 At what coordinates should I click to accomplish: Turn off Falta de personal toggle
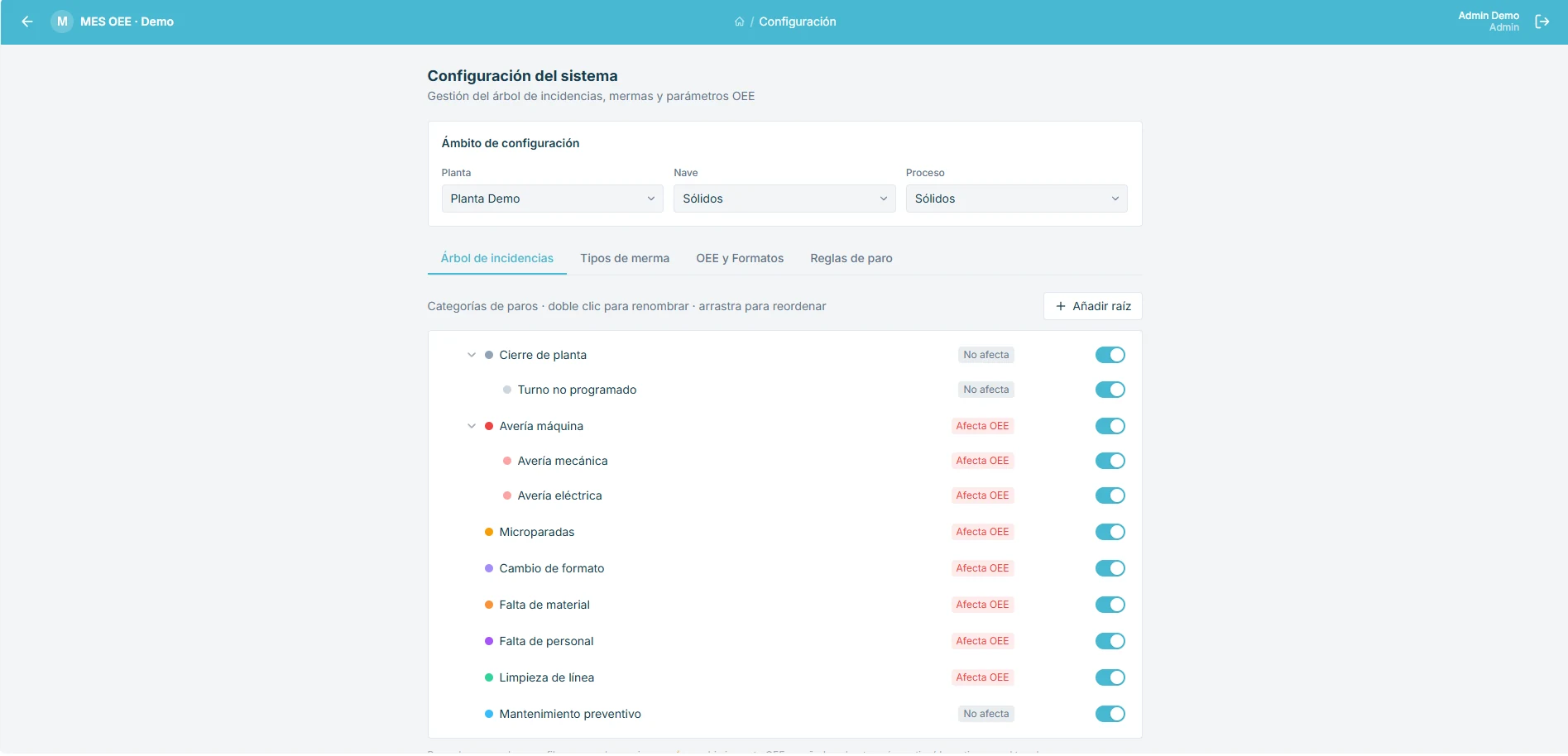[x=1110, y=641]
